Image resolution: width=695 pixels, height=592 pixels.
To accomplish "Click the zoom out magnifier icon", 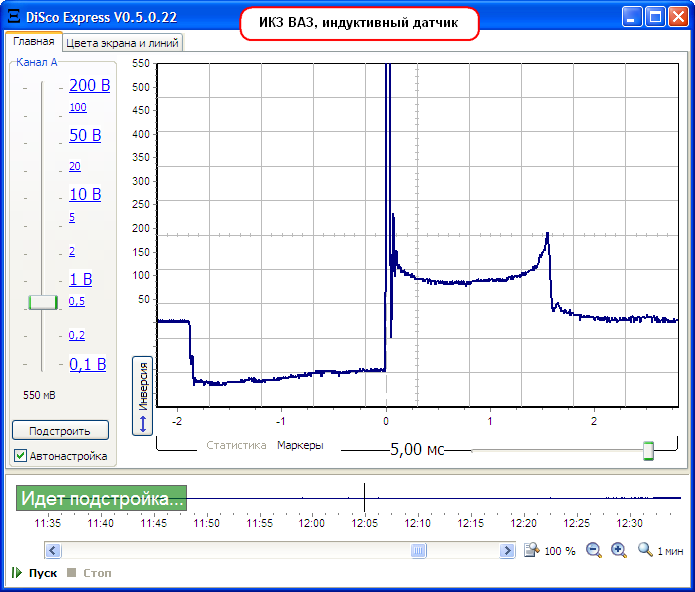I will tap(594, 550).
